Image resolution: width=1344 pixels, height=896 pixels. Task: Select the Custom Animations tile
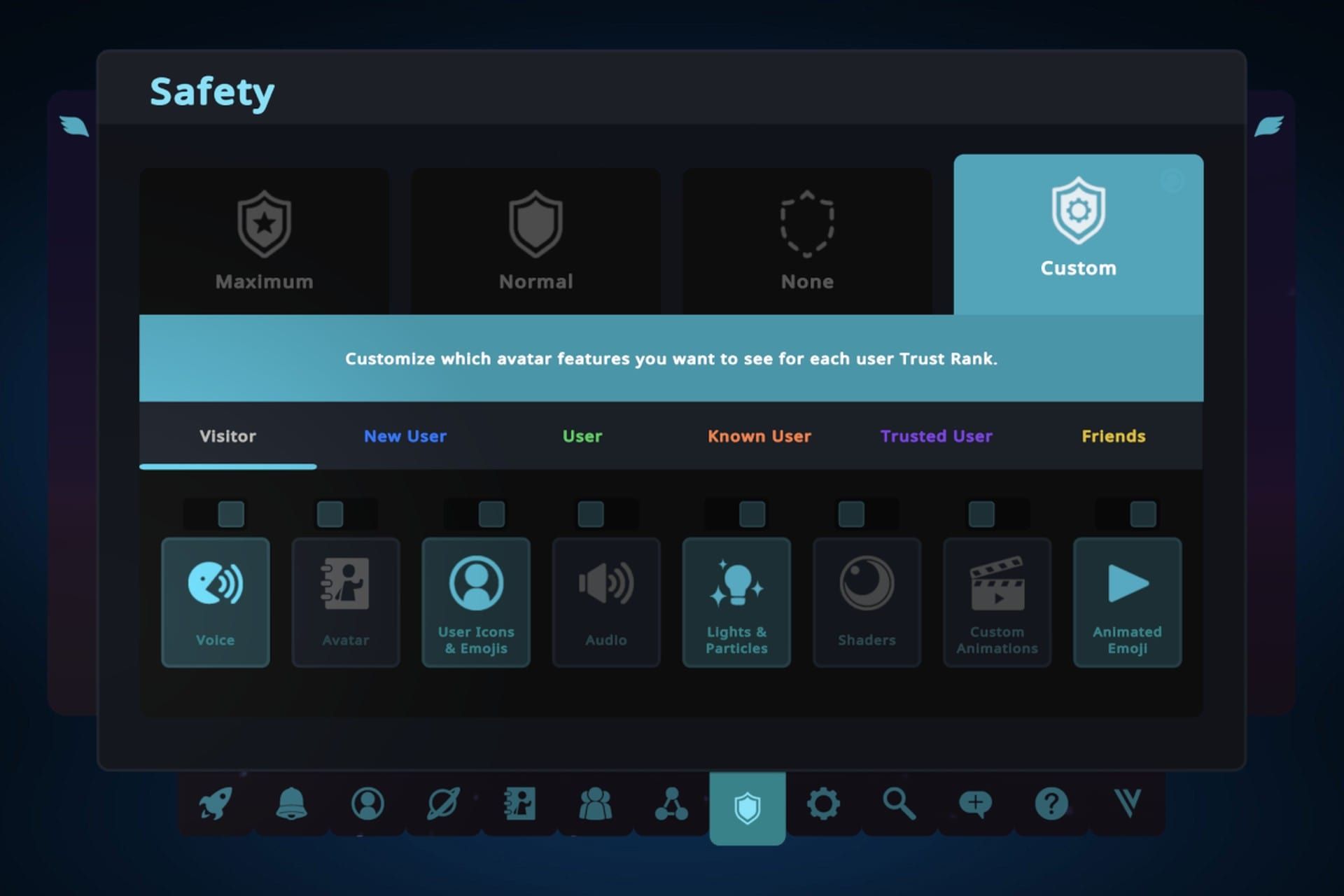pos(997,602)
